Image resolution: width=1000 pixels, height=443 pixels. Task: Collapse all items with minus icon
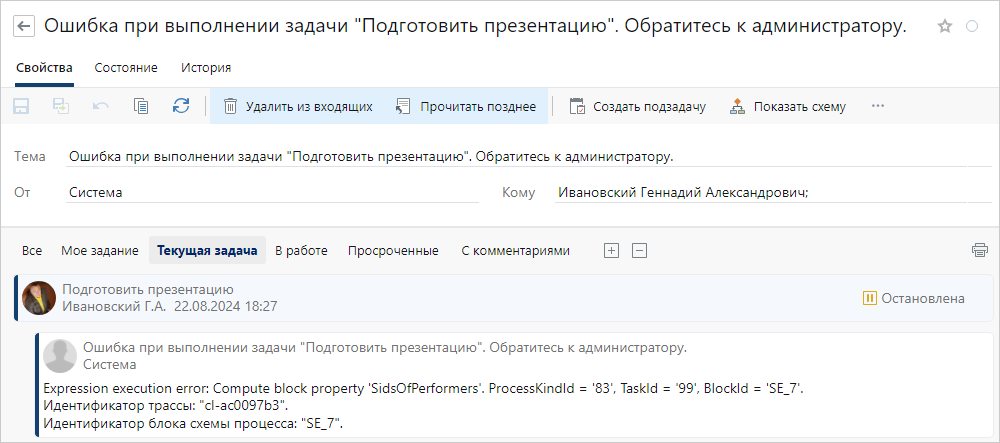click(639, 251)
